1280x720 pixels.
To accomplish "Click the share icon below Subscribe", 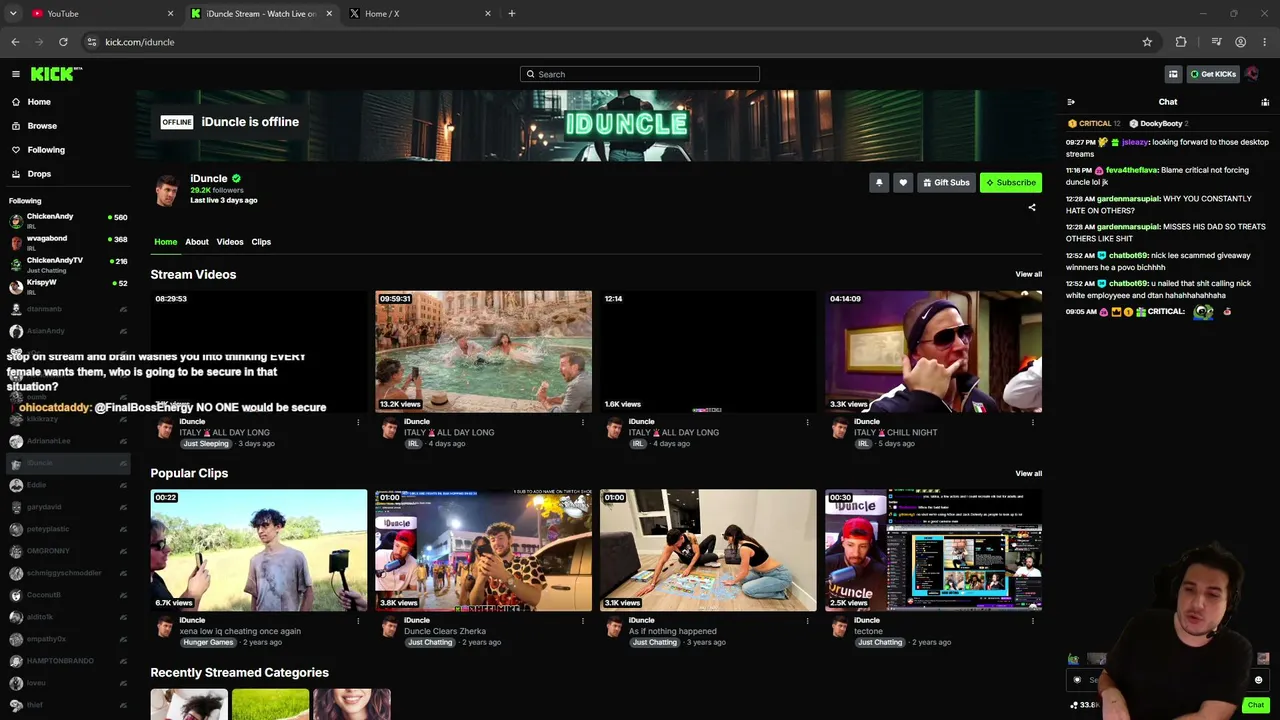I will 1032,208.
